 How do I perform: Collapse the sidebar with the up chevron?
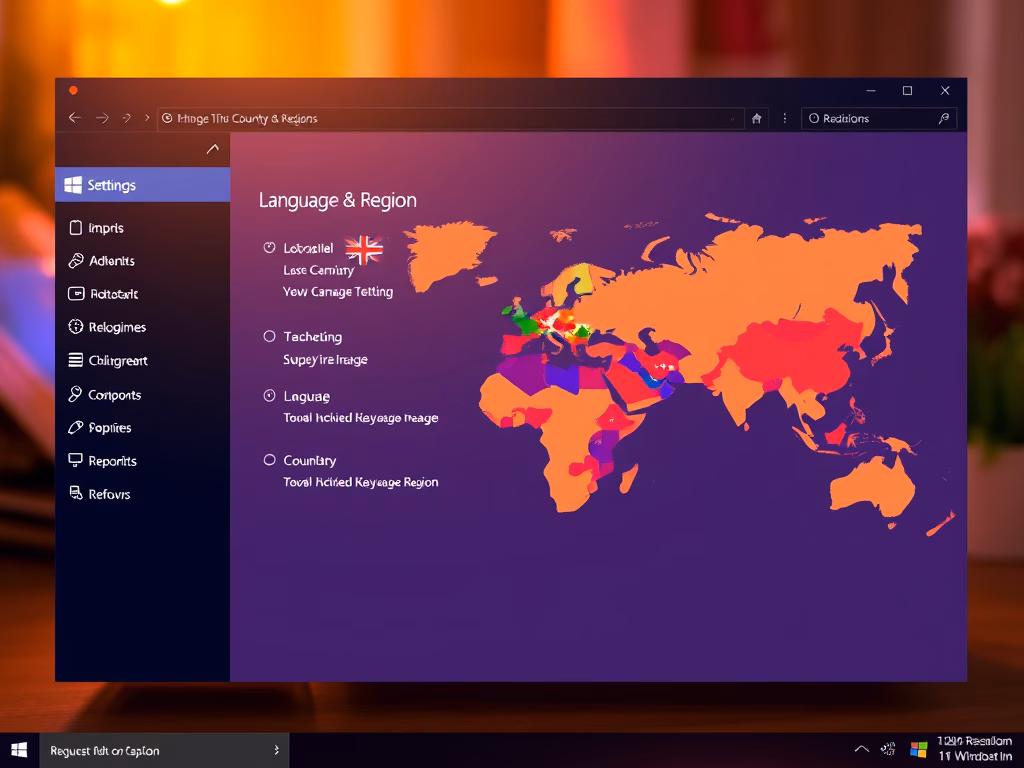pyautogui.click(x=212, y=149)
